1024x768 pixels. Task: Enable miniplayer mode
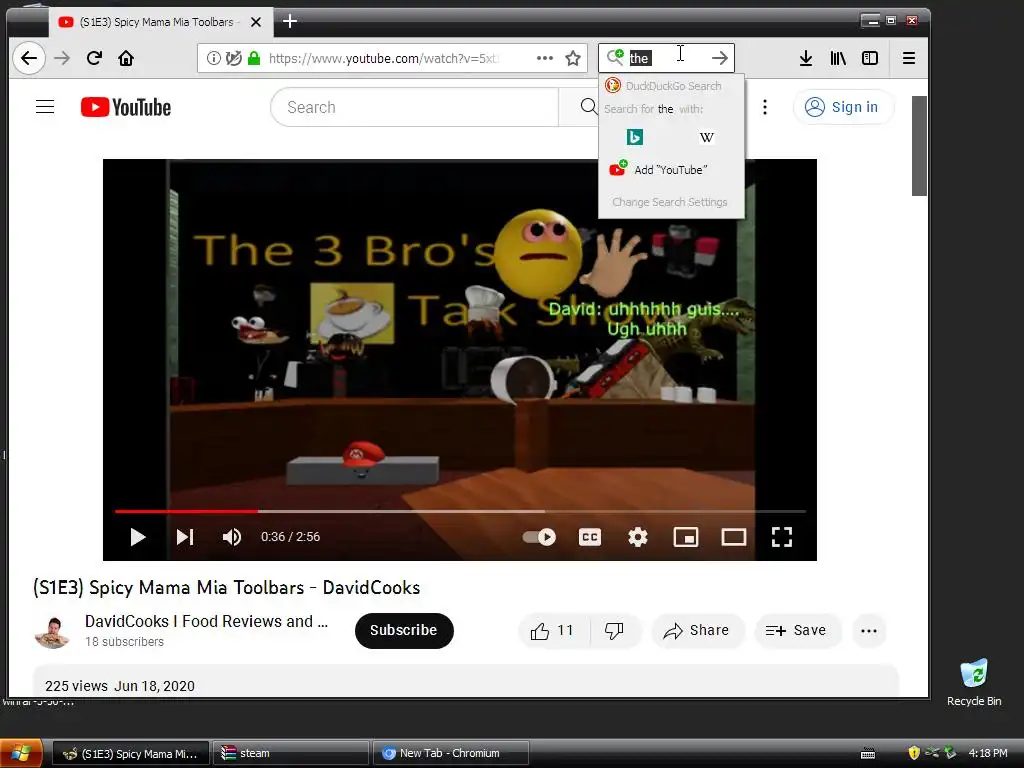click(x=686, y=537)
